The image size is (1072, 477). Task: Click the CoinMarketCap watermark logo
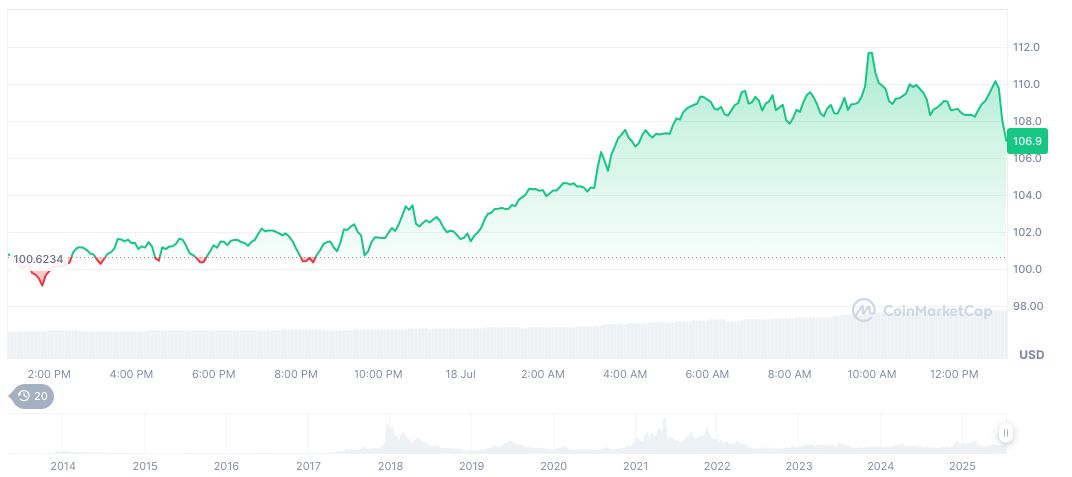[921, 311]
